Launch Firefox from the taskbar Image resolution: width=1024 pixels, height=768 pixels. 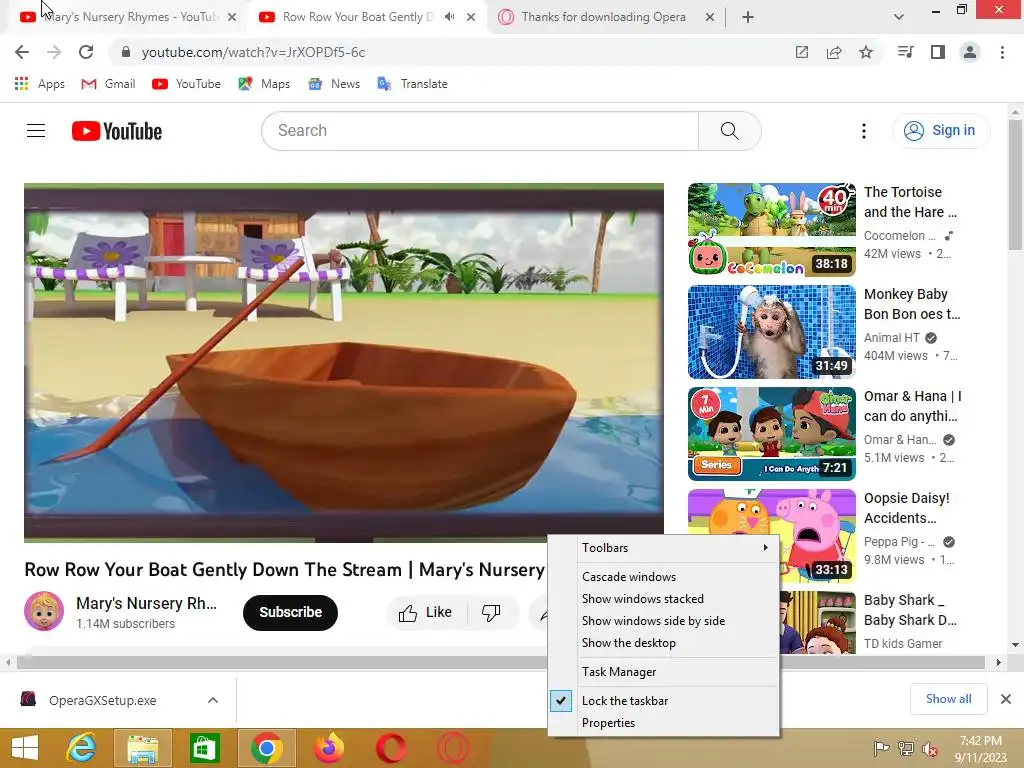click(328, 748)
